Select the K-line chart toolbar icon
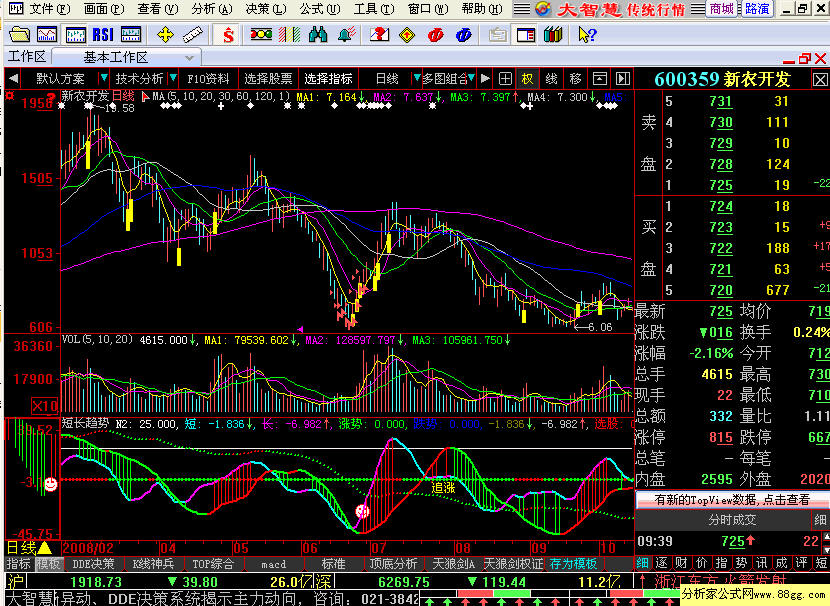The width and height of the screenshot is (830, 606). pos(76,35)
